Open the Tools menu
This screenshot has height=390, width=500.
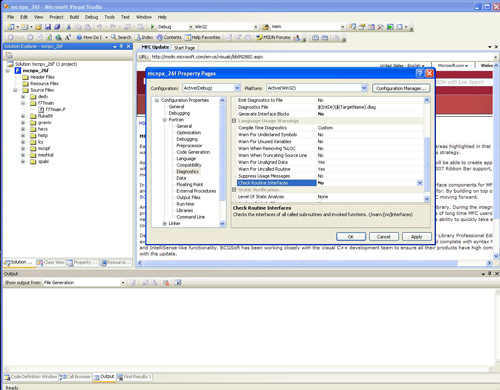[x=109, y=17]
